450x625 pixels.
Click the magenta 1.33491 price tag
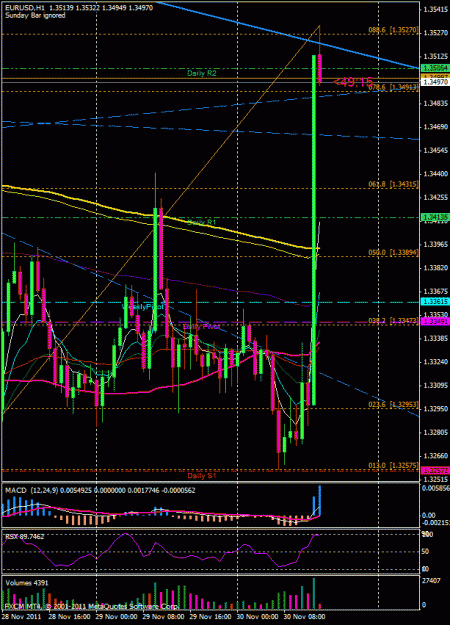tap(435, 321)
